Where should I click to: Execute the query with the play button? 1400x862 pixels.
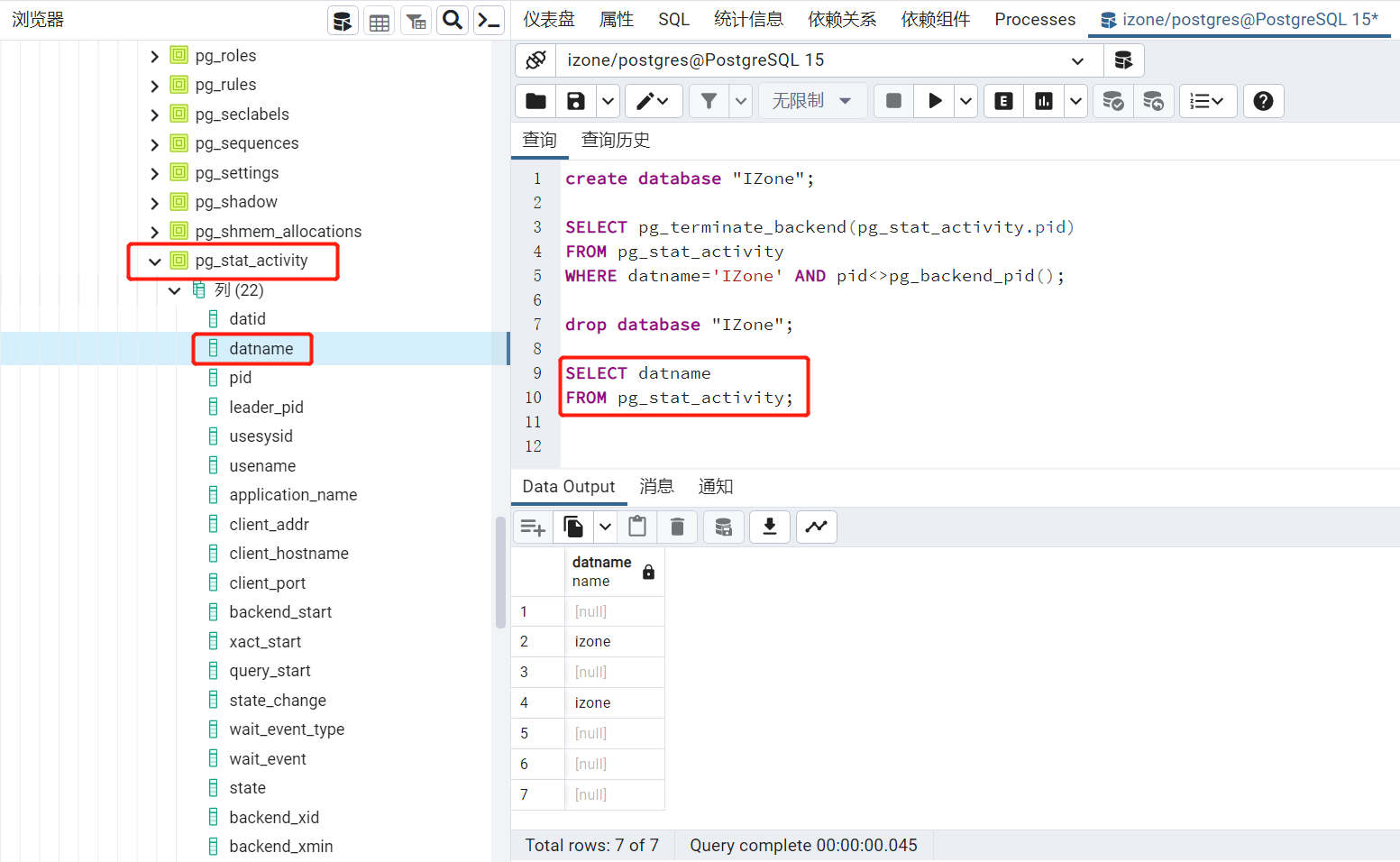tap(935, 101)
